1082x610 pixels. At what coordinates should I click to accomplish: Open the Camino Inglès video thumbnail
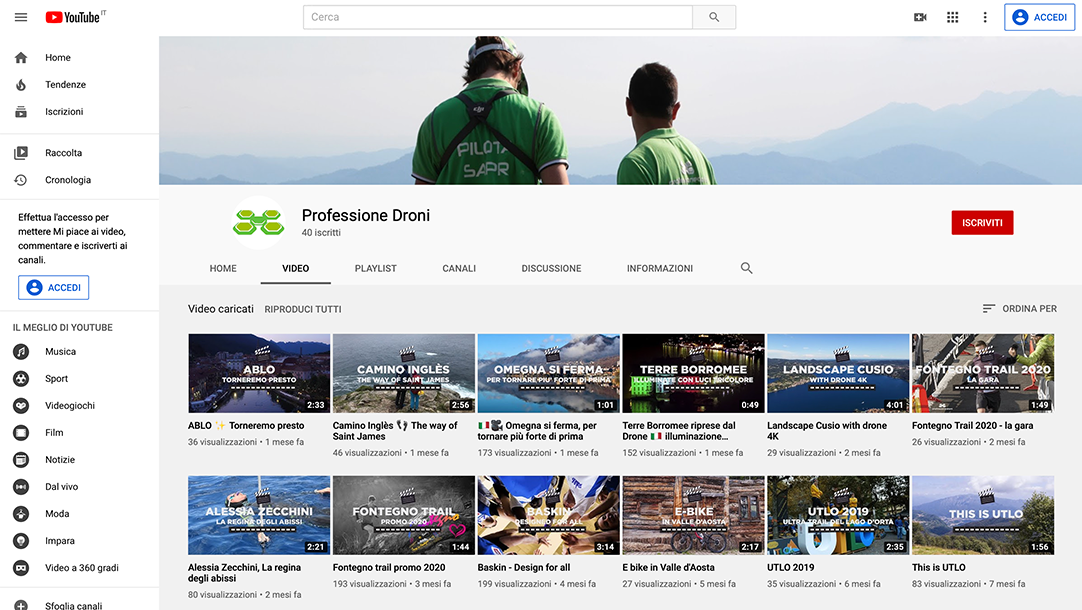click(404, 373)
